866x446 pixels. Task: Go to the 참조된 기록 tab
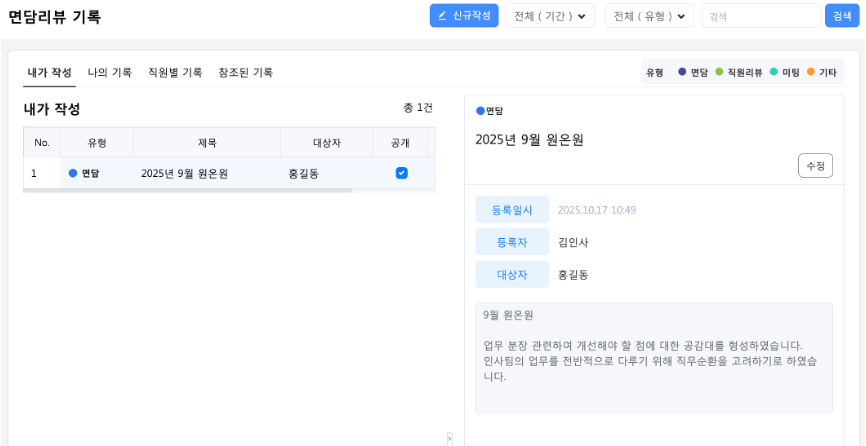coord(245,73)
